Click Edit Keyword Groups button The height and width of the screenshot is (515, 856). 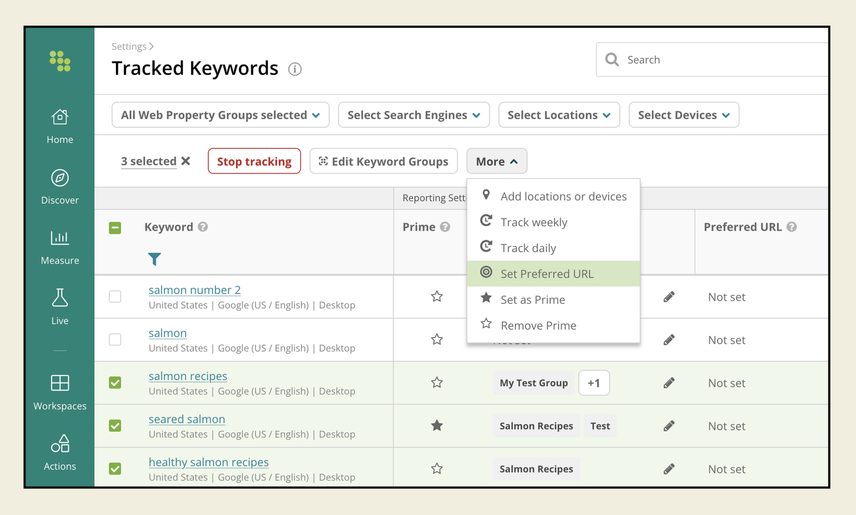[383, 162]
